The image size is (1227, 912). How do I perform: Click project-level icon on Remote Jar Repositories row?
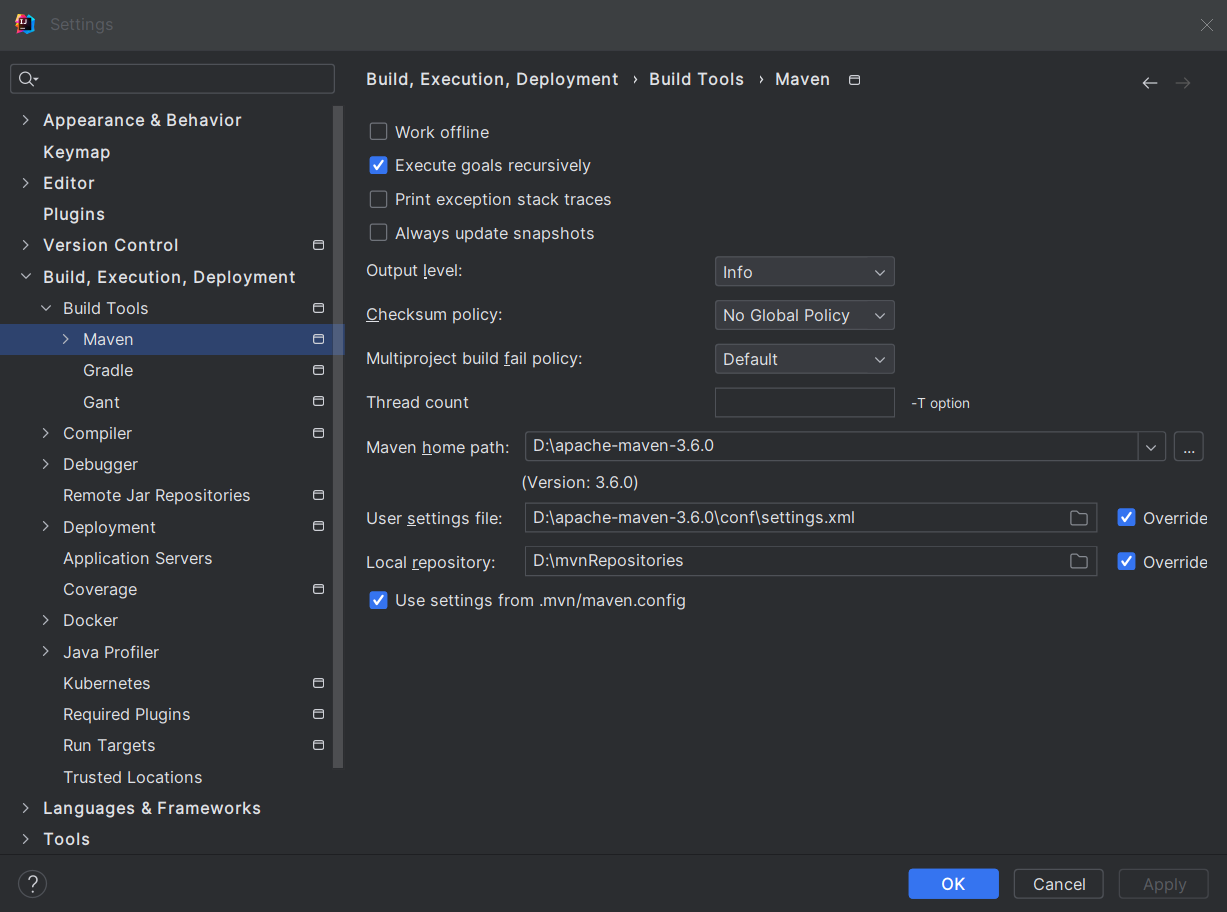318,495
